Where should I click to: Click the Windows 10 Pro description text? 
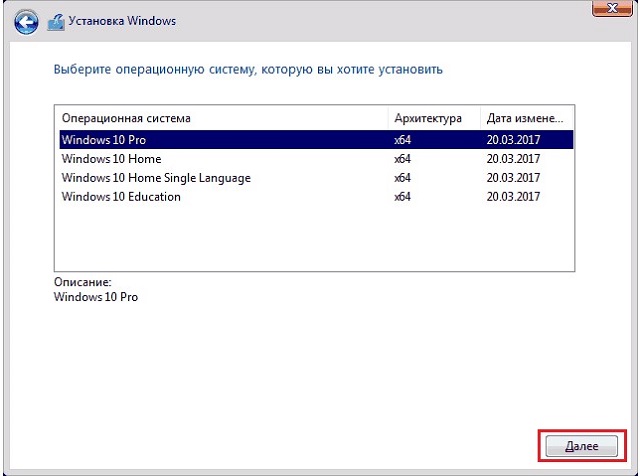[x=96, y=297]
